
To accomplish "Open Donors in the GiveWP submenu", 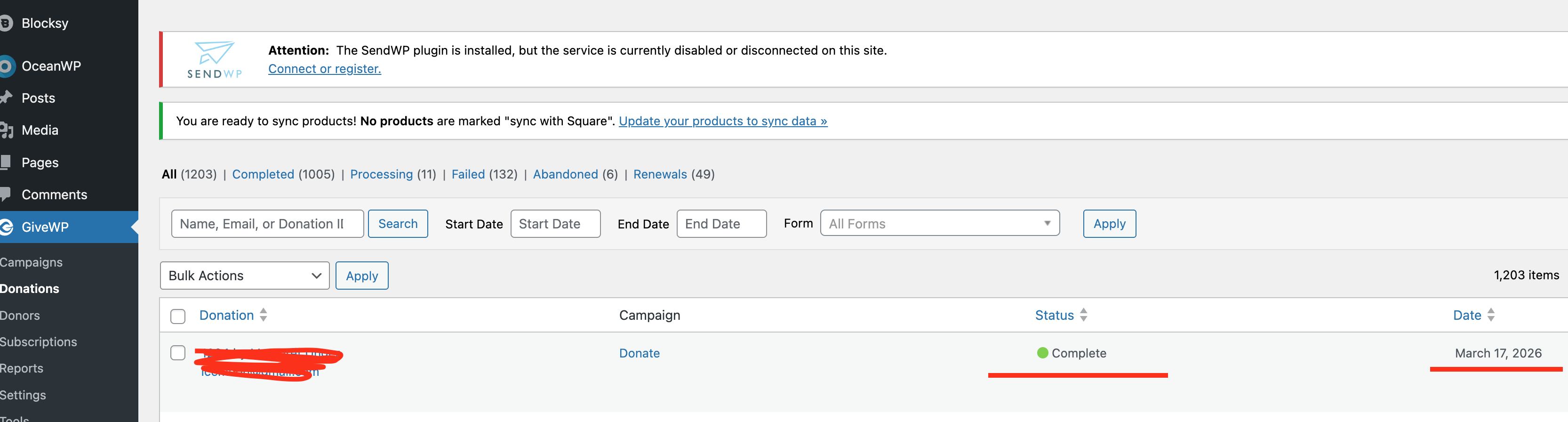I will click(x=20, y=316).
